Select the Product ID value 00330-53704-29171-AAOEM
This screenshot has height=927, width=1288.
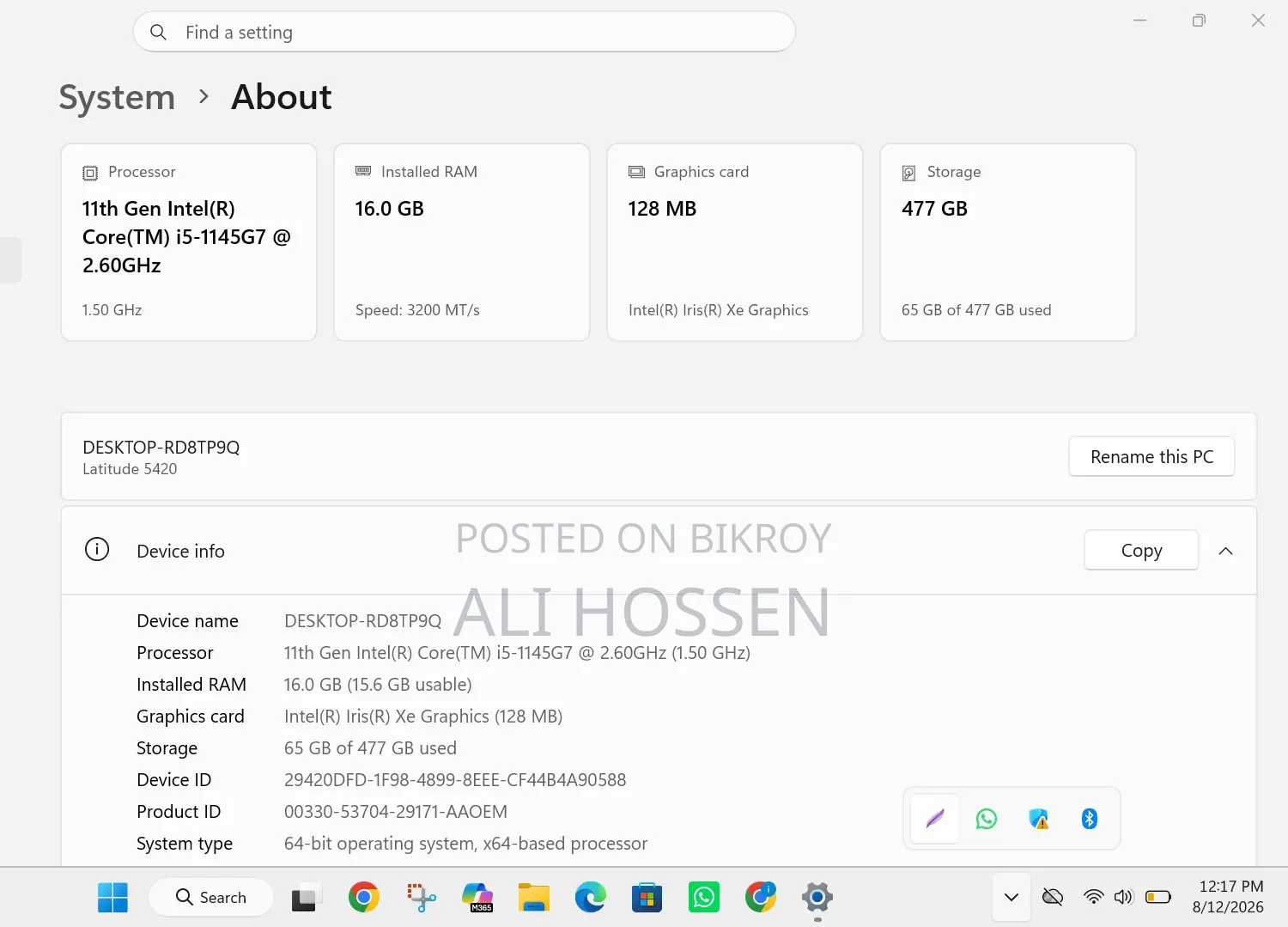point(396,812)
